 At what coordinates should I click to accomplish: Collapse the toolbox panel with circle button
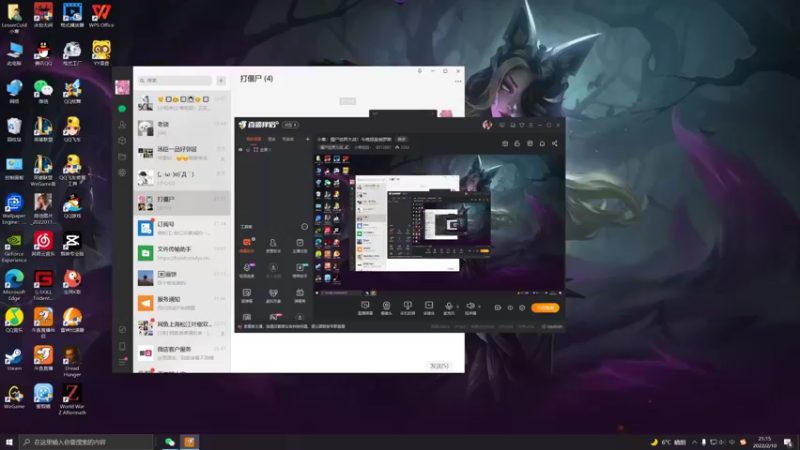[x=304, y=227]
